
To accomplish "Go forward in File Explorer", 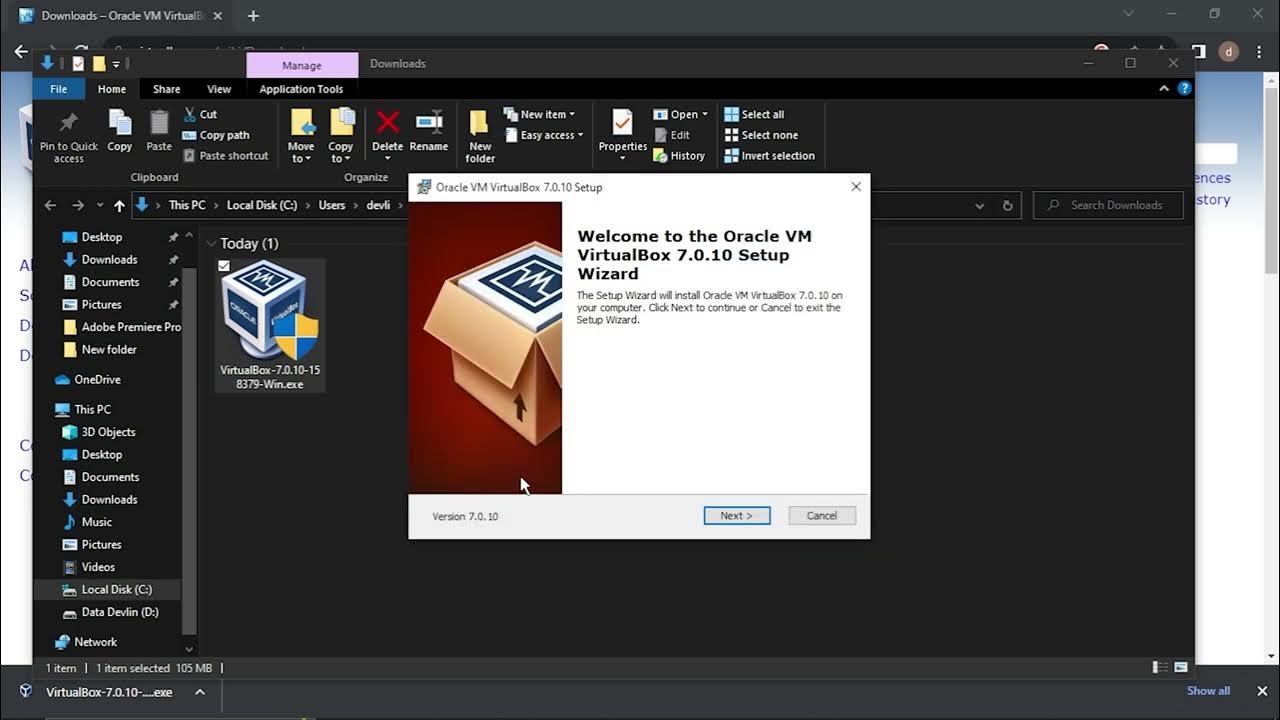I will click(x=78, y=205).
